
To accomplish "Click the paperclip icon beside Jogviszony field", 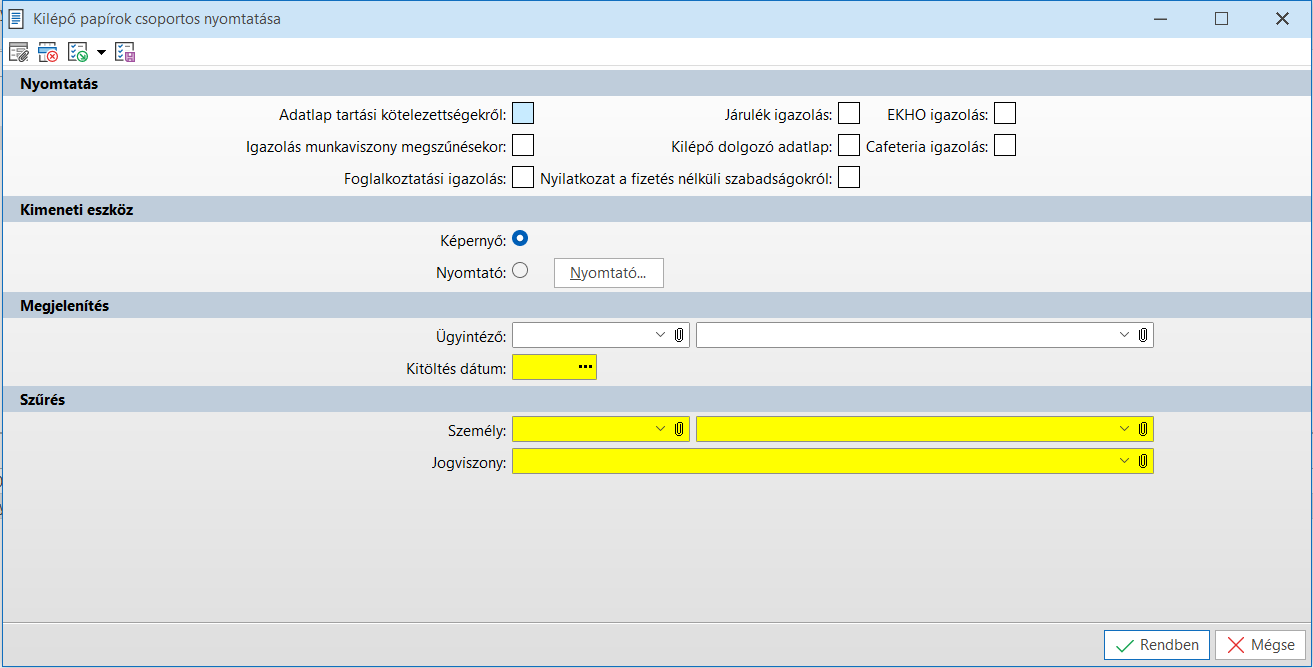I will [x=1143, y=461].
